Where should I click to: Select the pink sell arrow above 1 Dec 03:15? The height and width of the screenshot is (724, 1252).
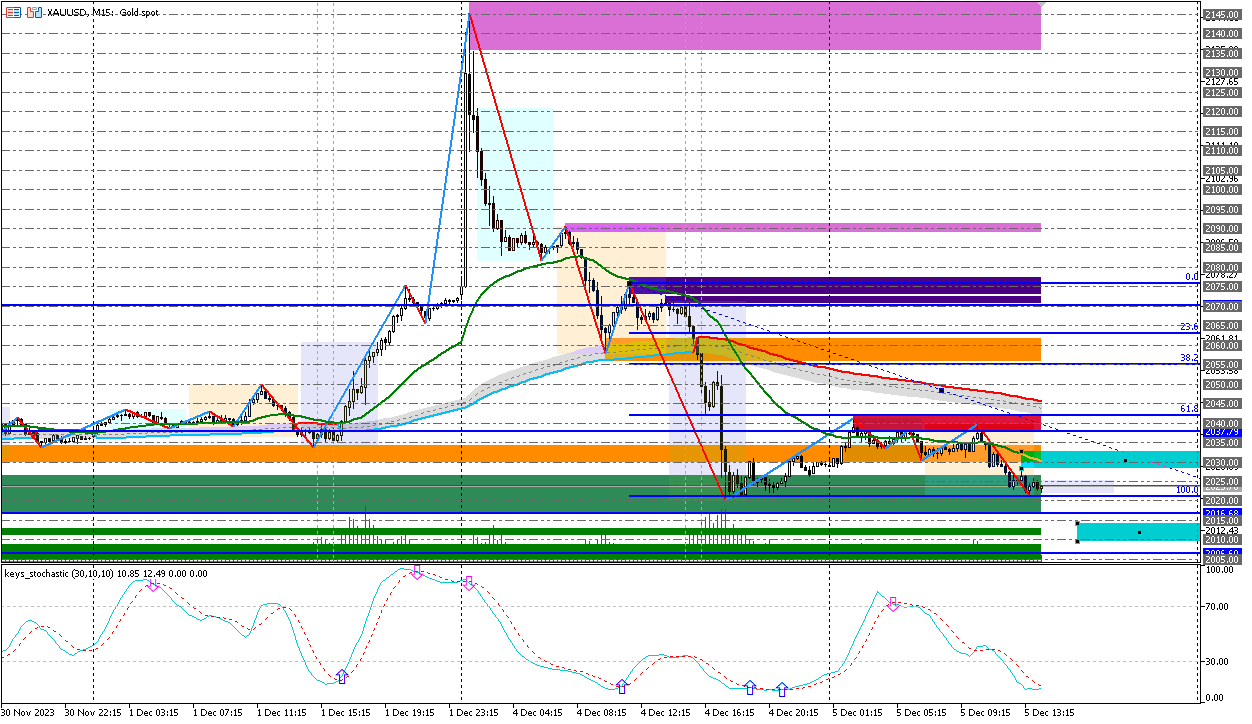[153, 585]
